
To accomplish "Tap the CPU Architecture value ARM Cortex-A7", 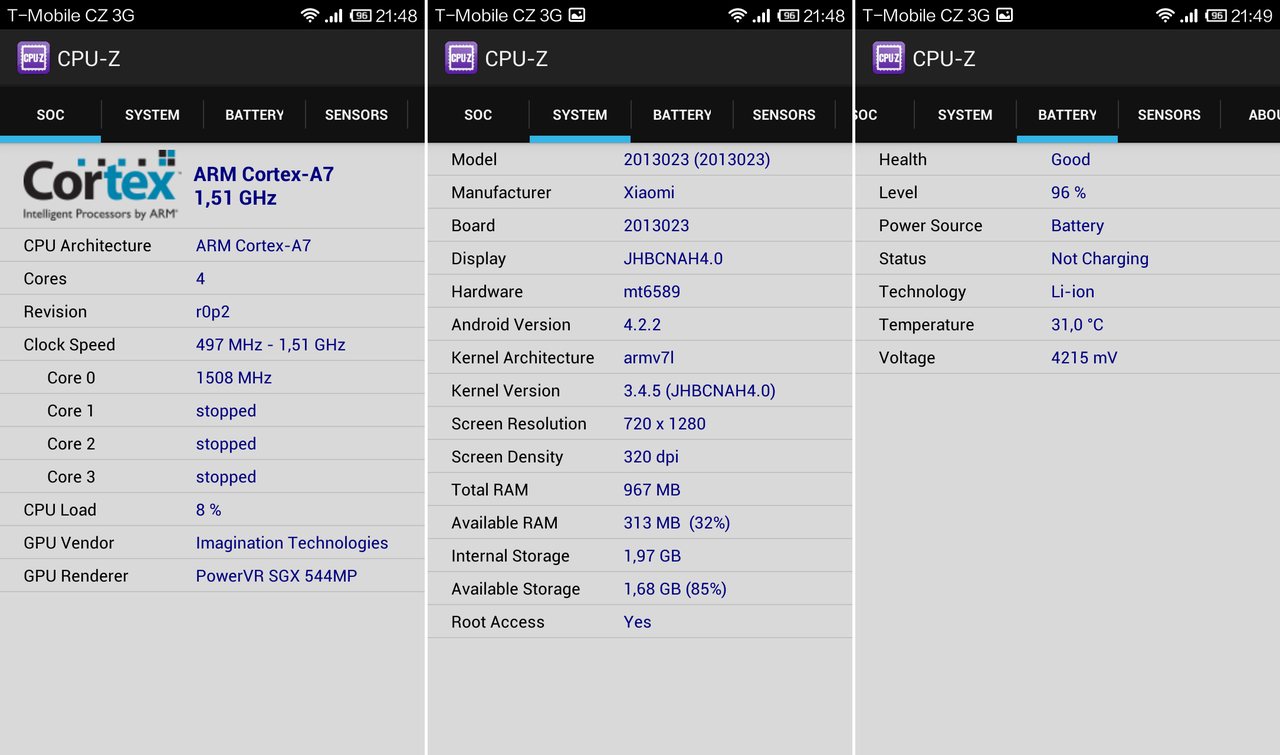I will pos(253,246).
